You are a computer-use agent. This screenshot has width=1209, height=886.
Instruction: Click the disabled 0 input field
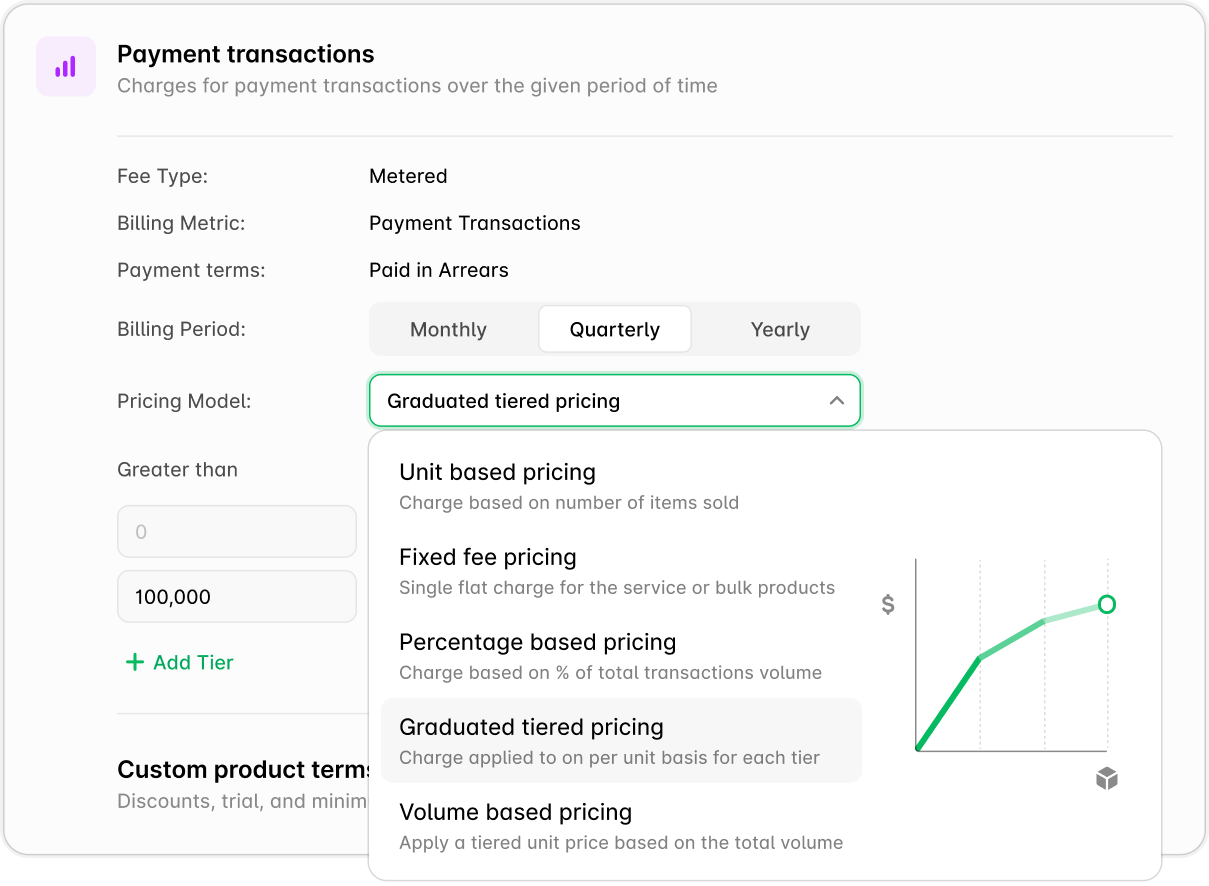pos(236,532)
